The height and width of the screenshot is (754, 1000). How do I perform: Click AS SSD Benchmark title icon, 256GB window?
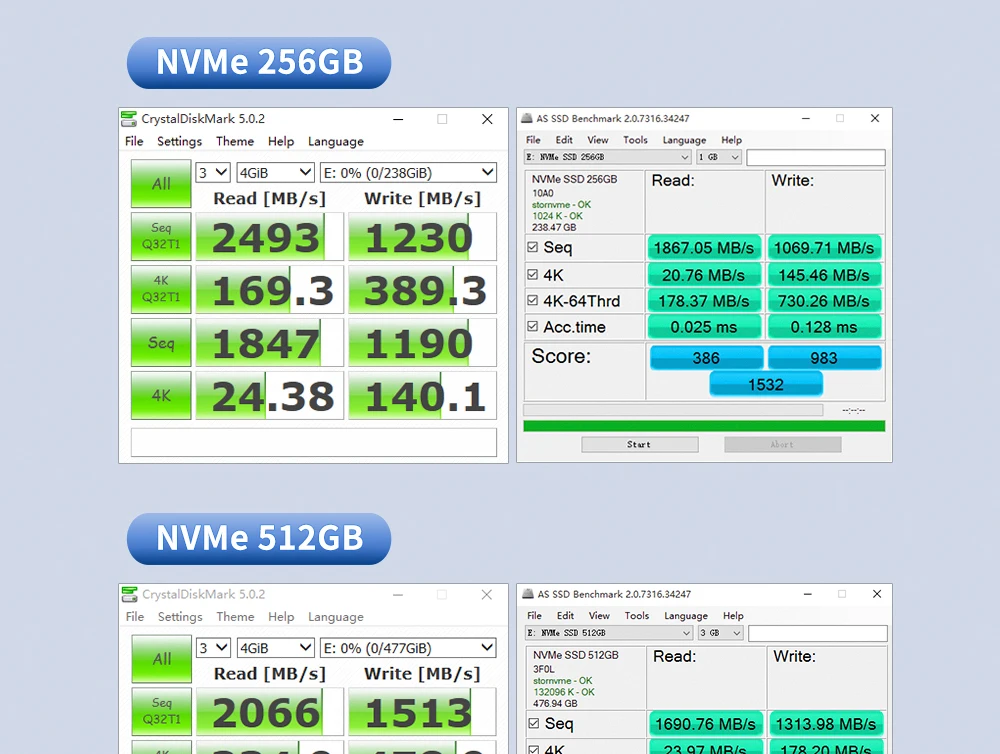click(x=526, y=118)
